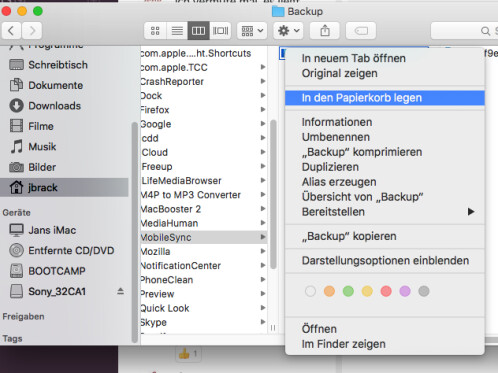Click the sidebar vertical scrollbar
498x373 pixels.
coord(135,232)
